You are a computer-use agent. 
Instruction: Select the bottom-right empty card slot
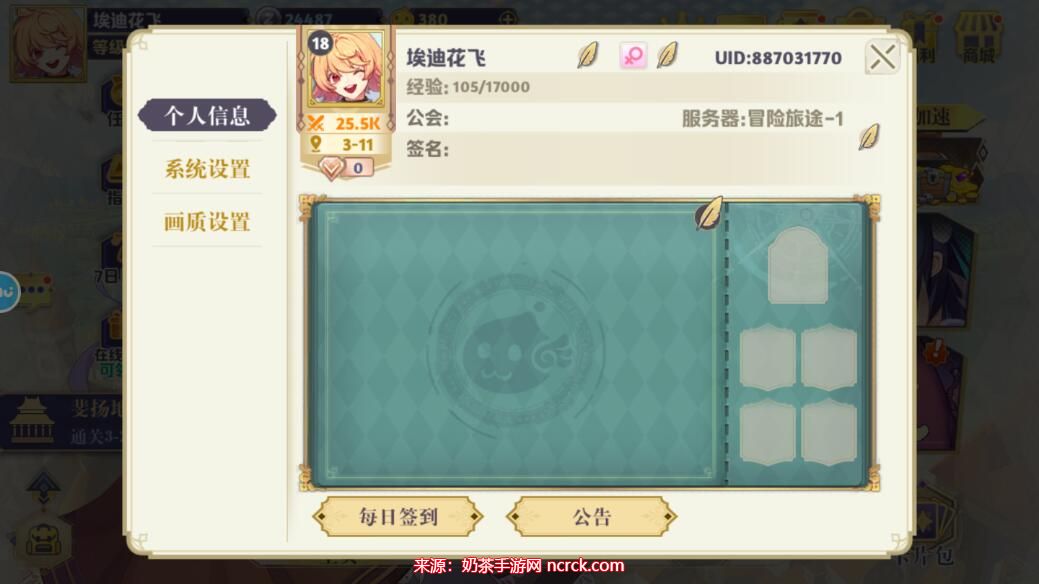829,432
